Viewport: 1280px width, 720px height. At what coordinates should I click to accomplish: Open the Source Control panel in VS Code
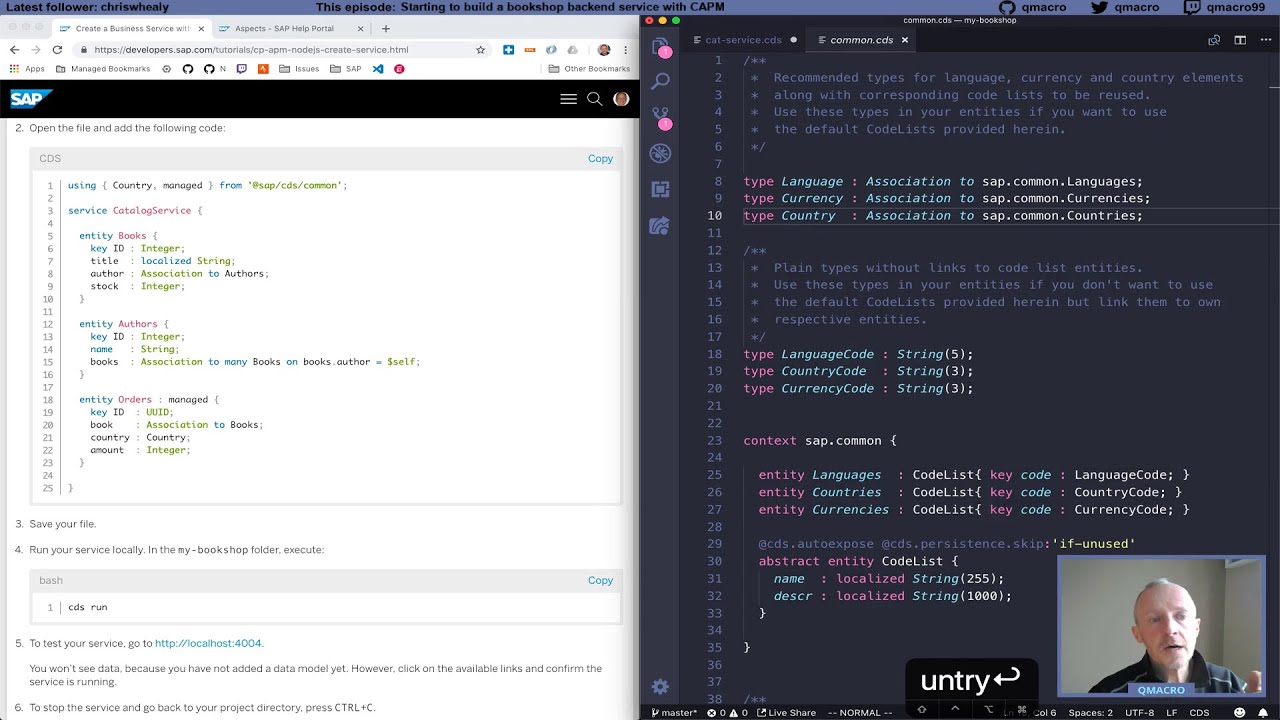coord(660,117)
